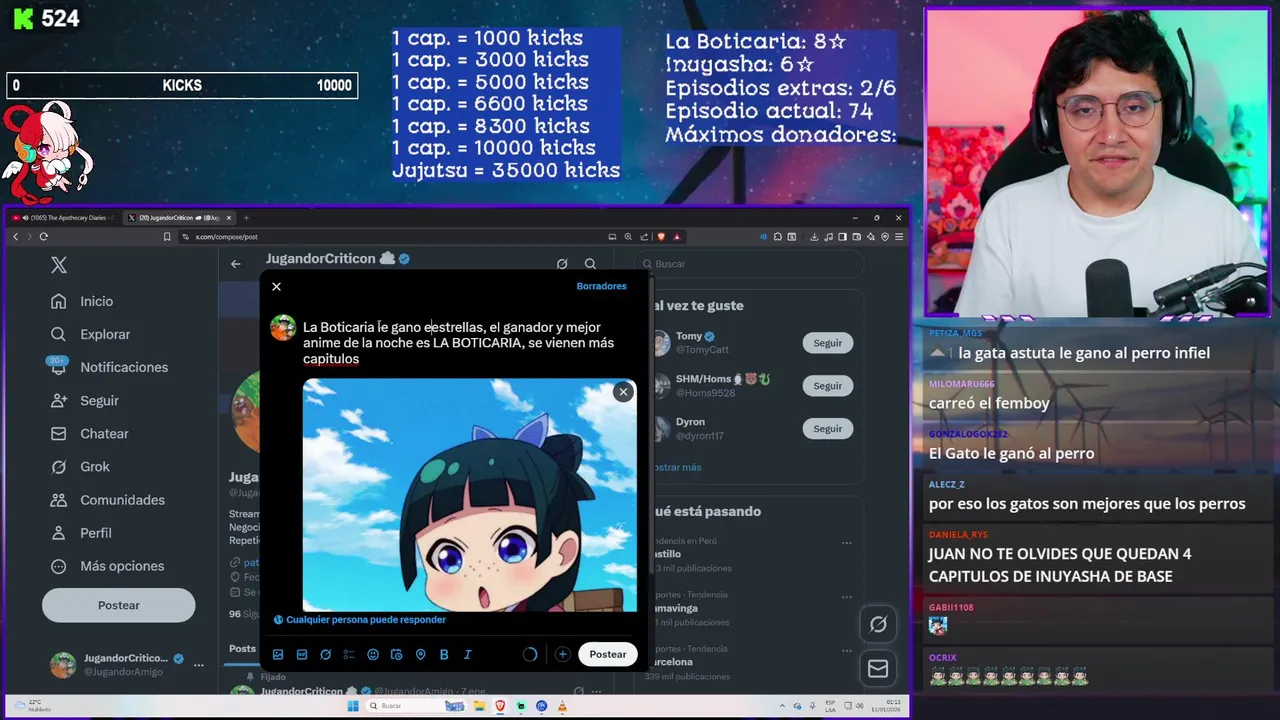Click the sidebar Postear button
The width and height of the screenshot is (1280, 720).
point(118,605)
